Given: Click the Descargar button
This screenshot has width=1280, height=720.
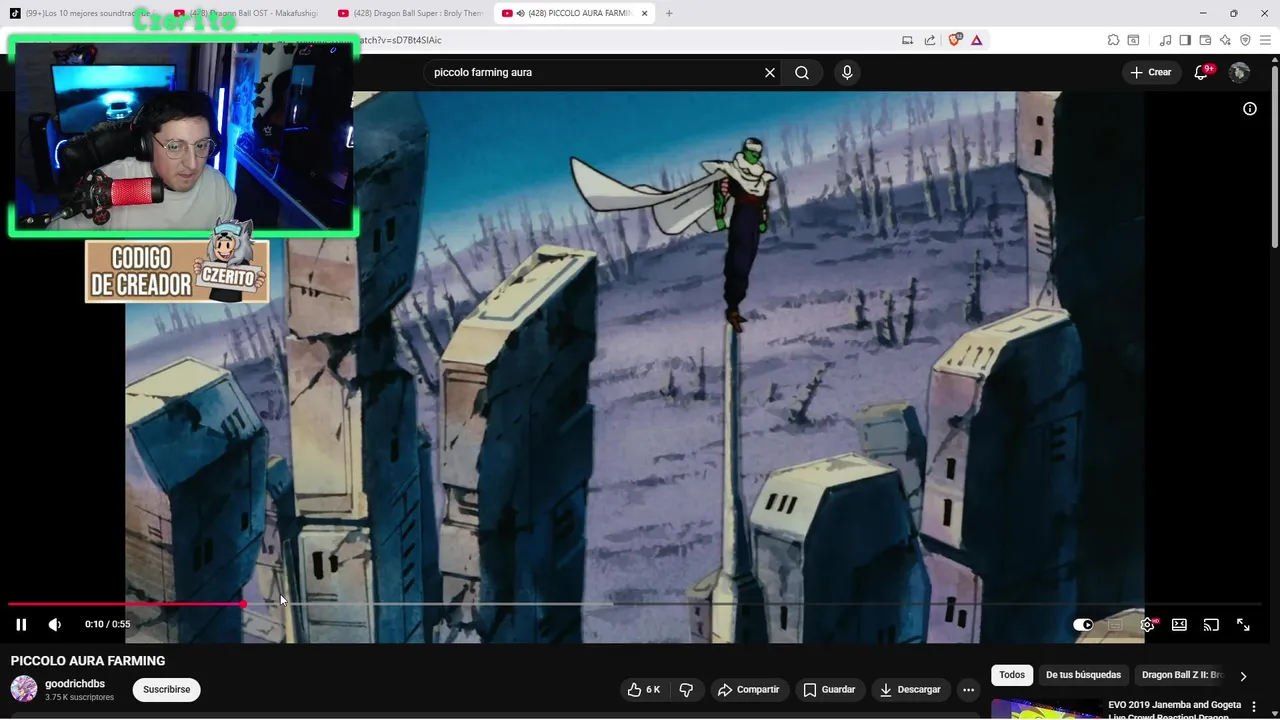Looking at the screenshot, I should point(910,690).
